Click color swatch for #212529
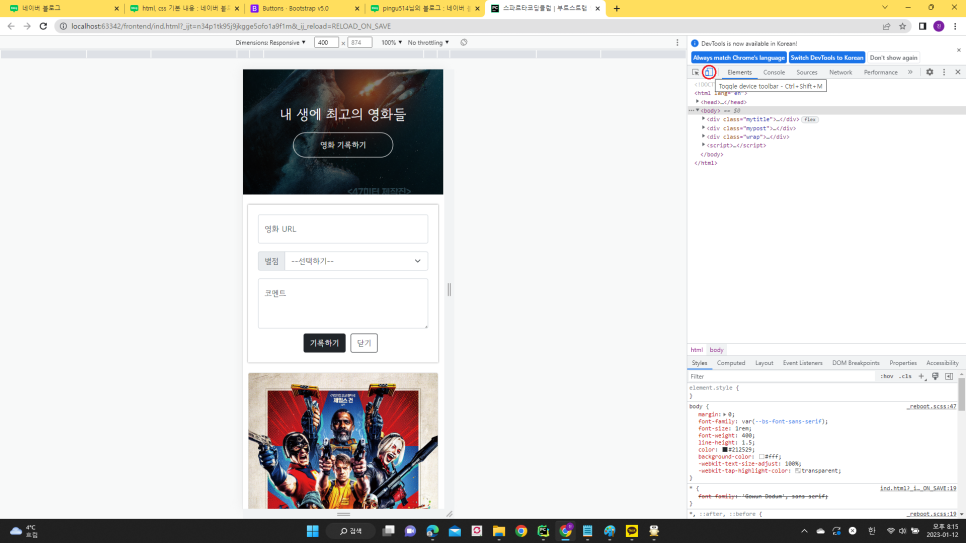The height and width of the screenshot is (543, 966). (725, 449)
